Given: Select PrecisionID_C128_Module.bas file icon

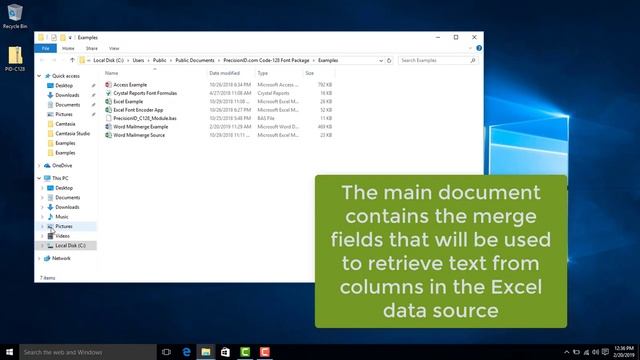Looking at the screenshot, I should (108, 118).
